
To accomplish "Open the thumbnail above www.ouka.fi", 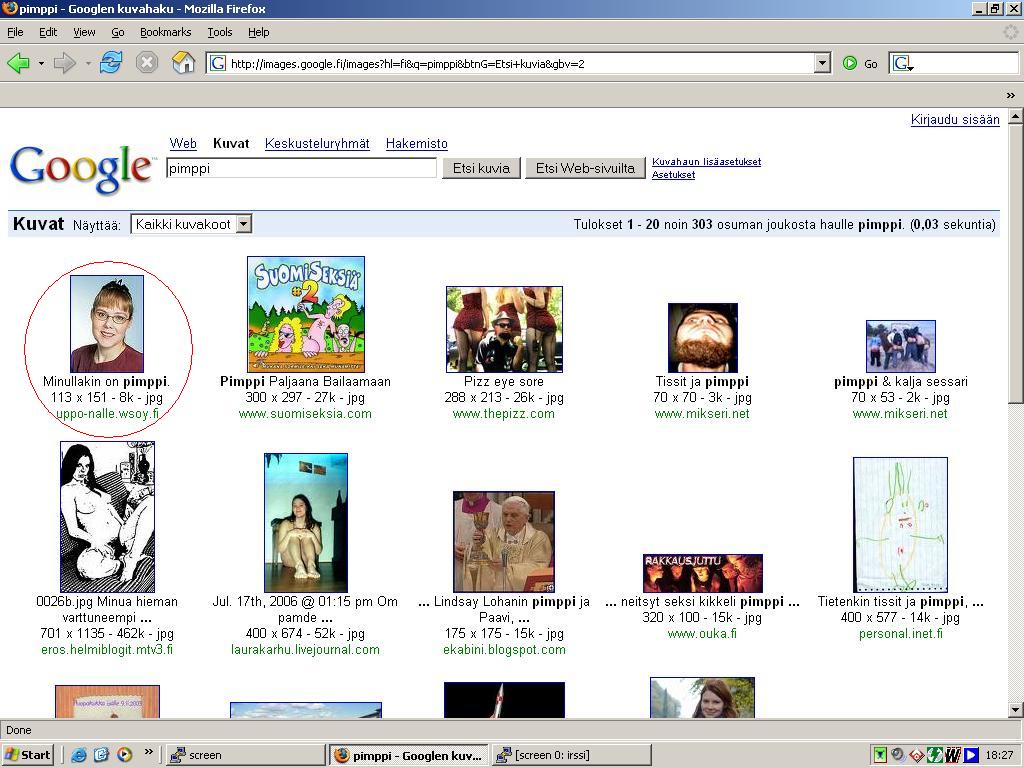I will 703,573.
